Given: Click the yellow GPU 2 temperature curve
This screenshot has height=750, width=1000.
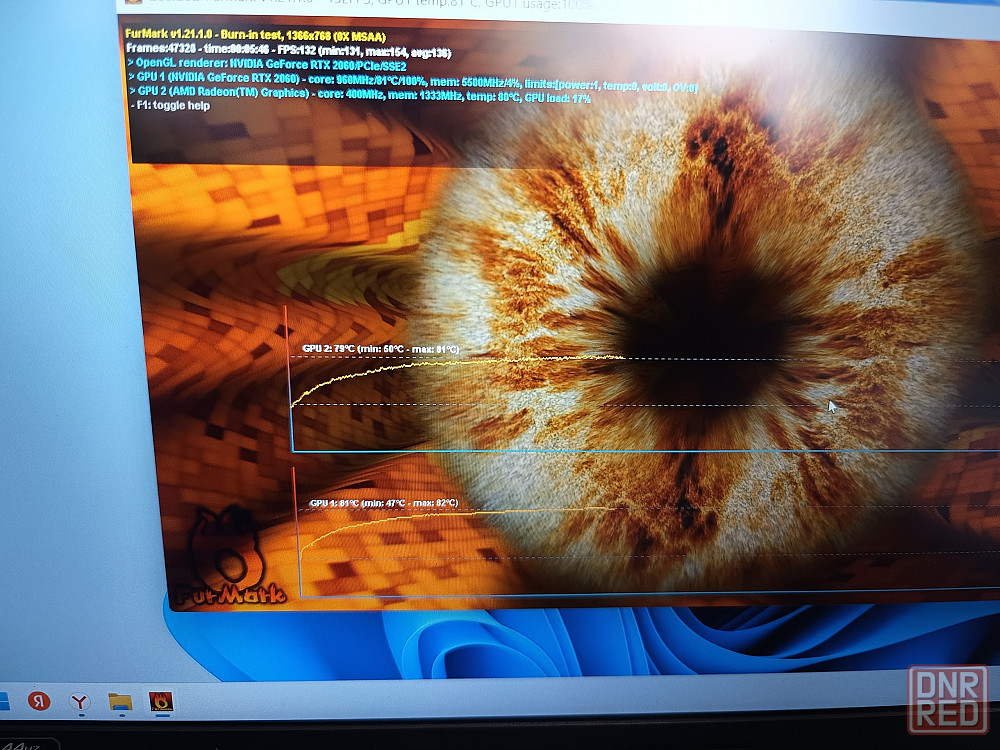Looking at the screenshot, I should (x=446, y=363).
